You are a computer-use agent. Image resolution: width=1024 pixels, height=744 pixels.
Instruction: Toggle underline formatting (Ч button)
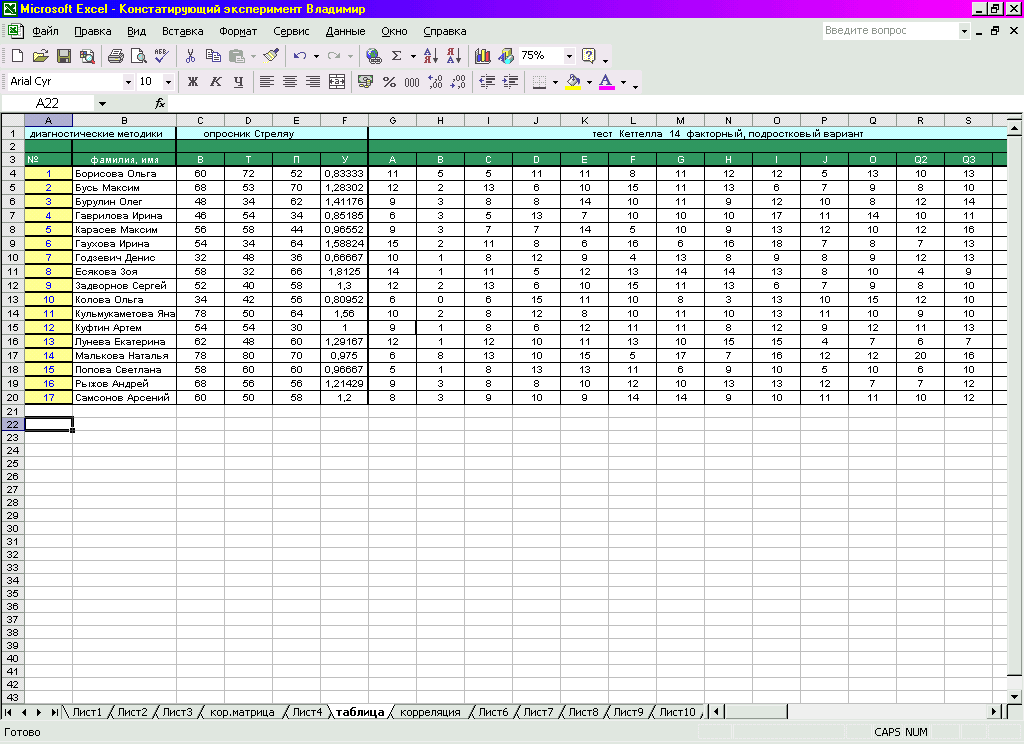[x=238, y=82]
